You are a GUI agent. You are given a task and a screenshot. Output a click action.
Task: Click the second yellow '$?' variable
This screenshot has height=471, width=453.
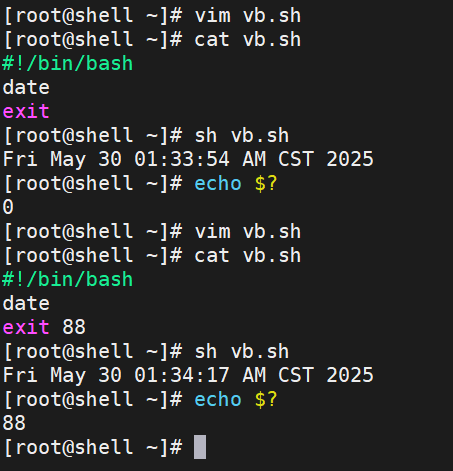pyautogui.click(x=266, y=400)
